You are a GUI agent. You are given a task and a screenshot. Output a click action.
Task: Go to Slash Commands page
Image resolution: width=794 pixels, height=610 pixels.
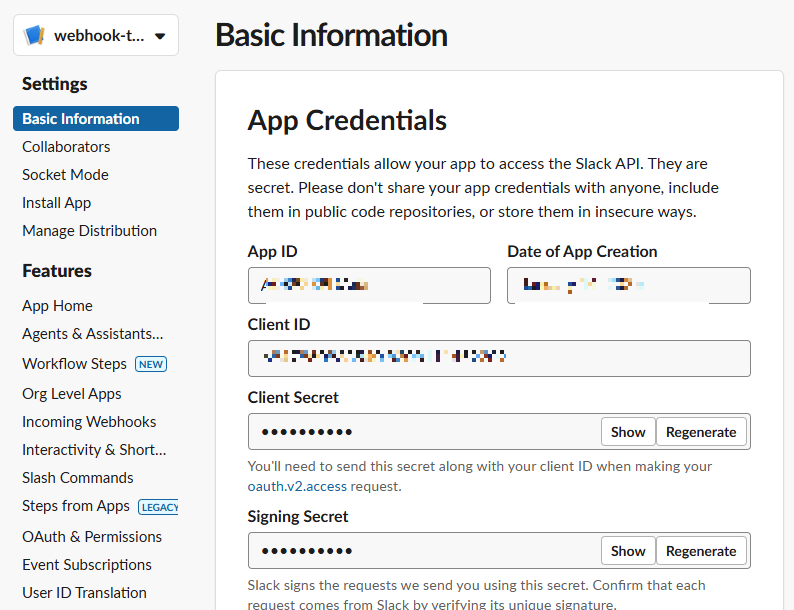tap(77, 478)
